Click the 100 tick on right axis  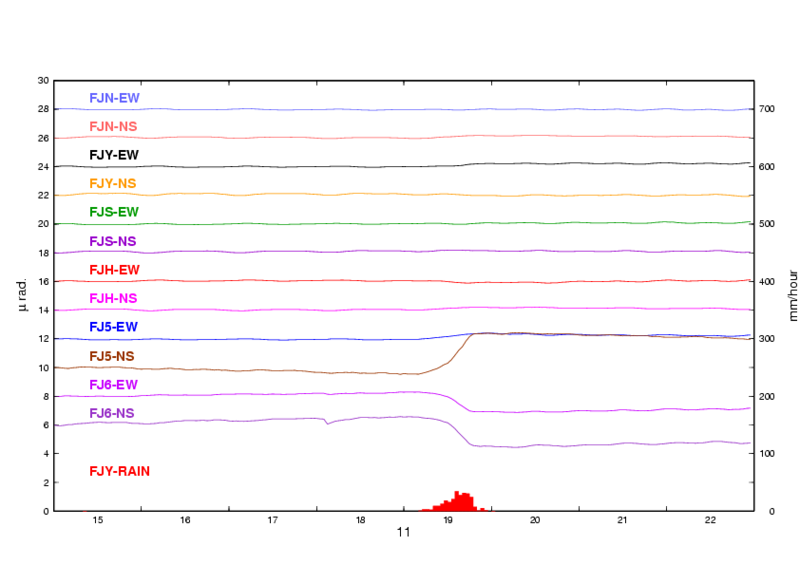click(x=767, y=454)
